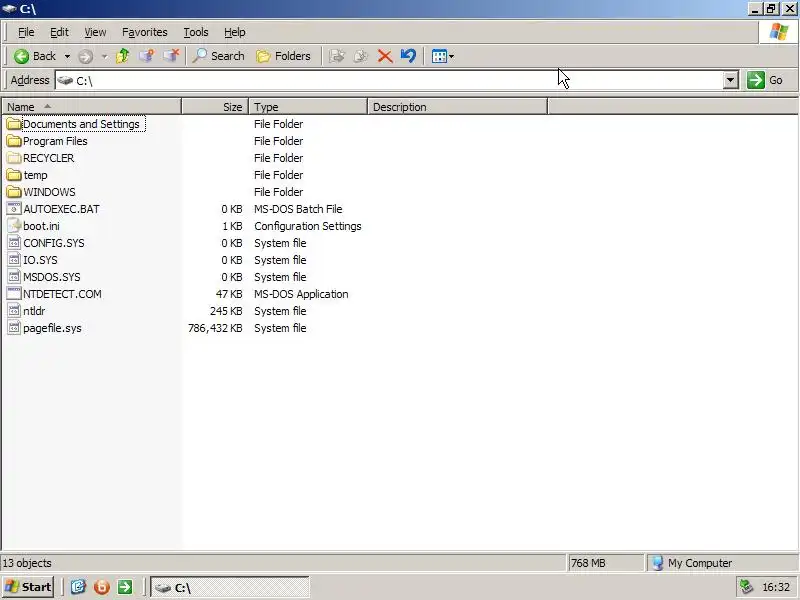Open the Tools menu
The image size is (800, 600).
point(196,32)
